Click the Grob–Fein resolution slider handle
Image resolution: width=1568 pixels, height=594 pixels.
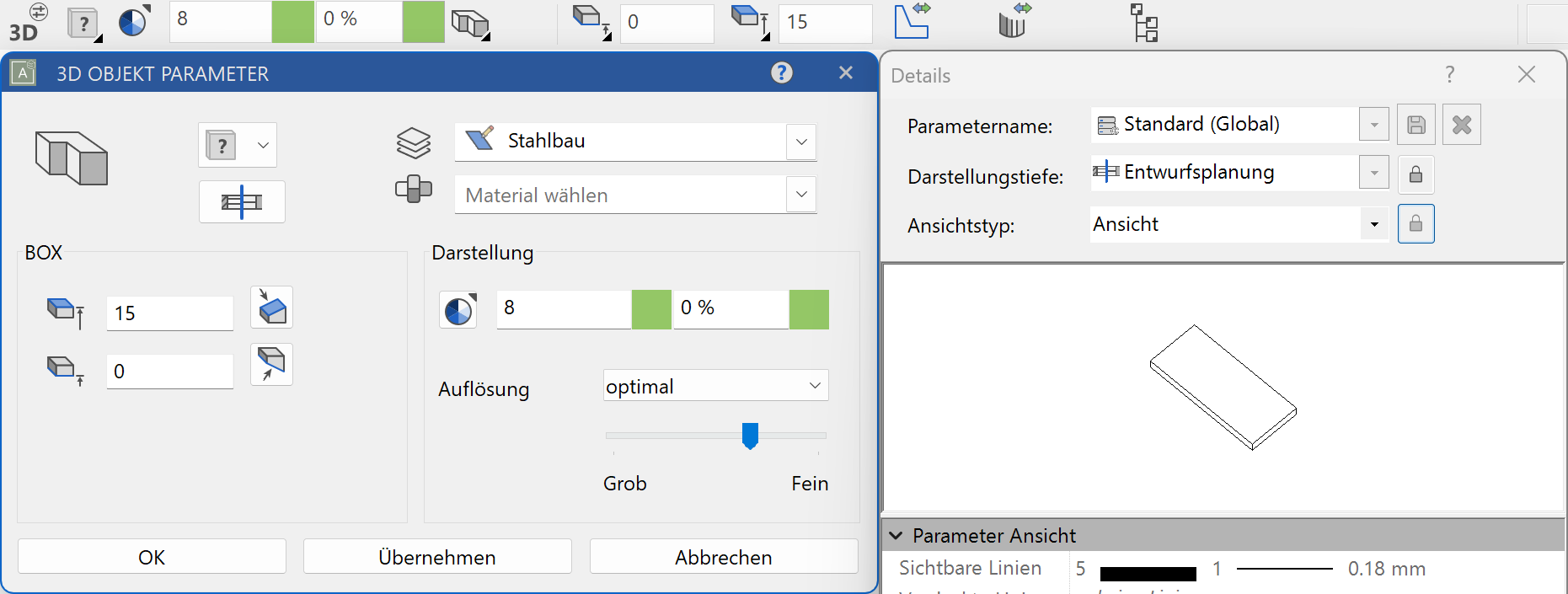click(750, 436)
